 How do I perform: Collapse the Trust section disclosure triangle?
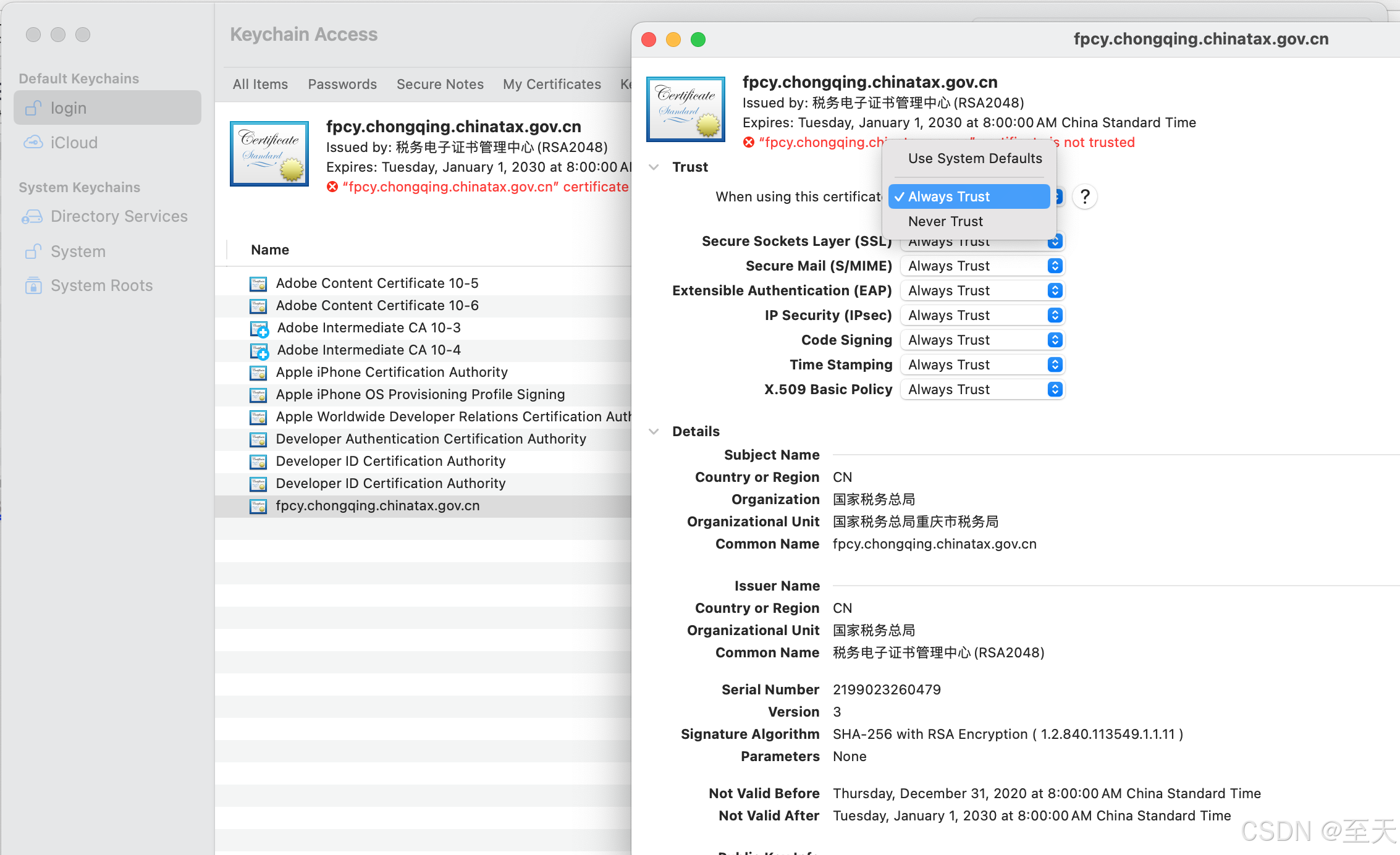point(654,167)
